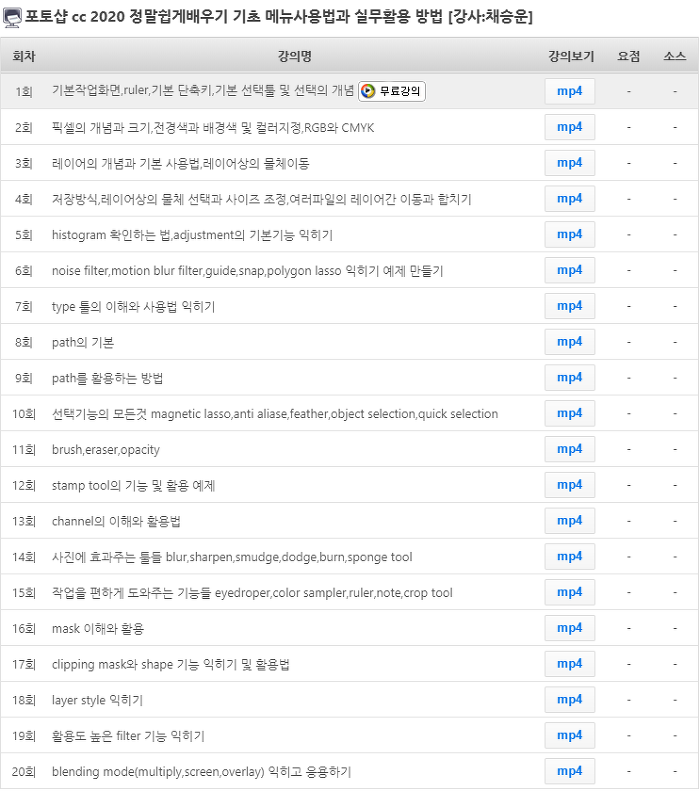This screenshot has height=791, width=700.
Task: Click lecture title '픽셀의 개념과 크기,전경색과 배경색 및 컬러지정,RGB와 CMYK'
Action: [213, 128]
